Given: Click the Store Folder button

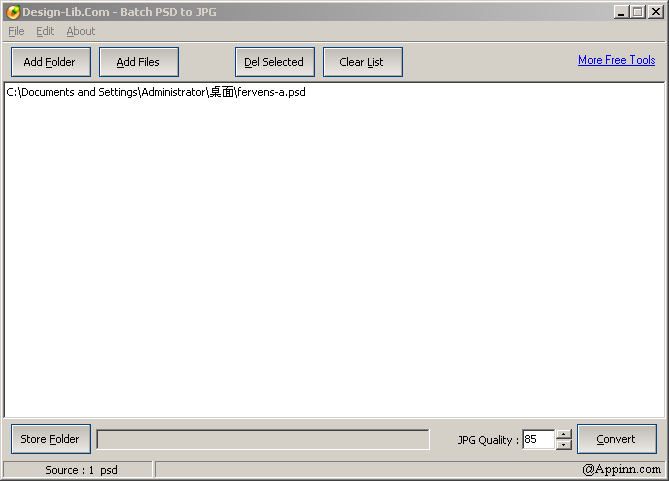Looking at the screenshot, I should point(50,439).
